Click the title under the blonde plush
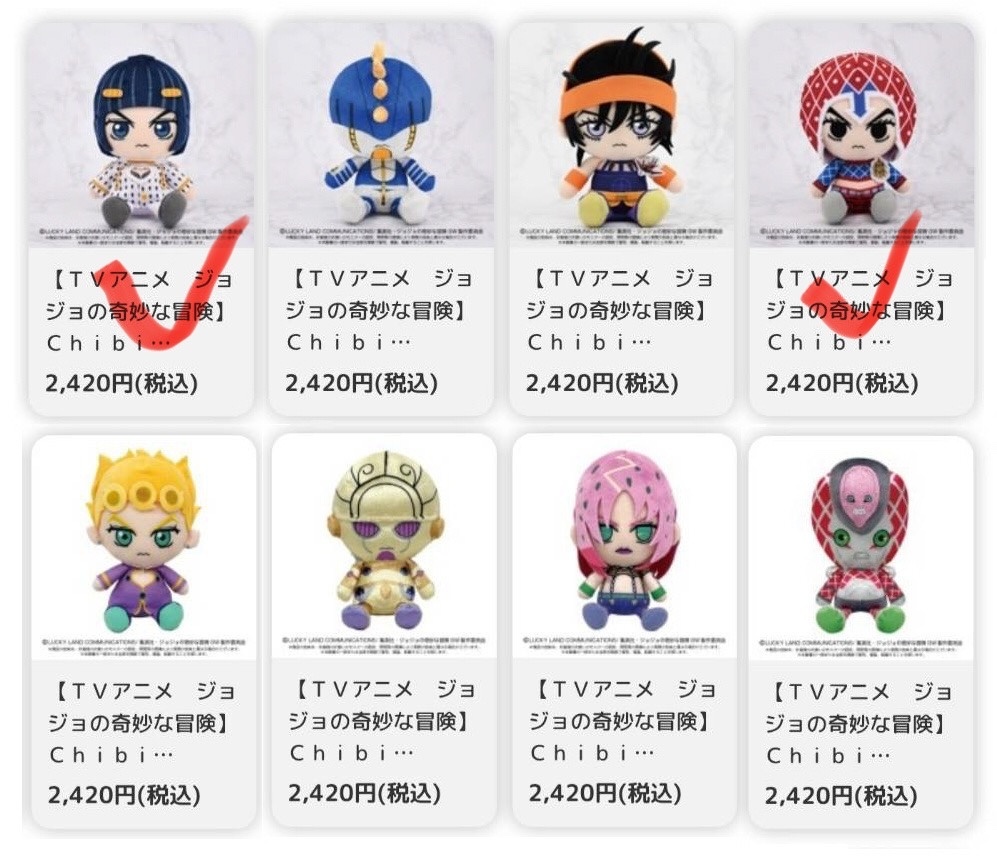 [x=142, y=723]
